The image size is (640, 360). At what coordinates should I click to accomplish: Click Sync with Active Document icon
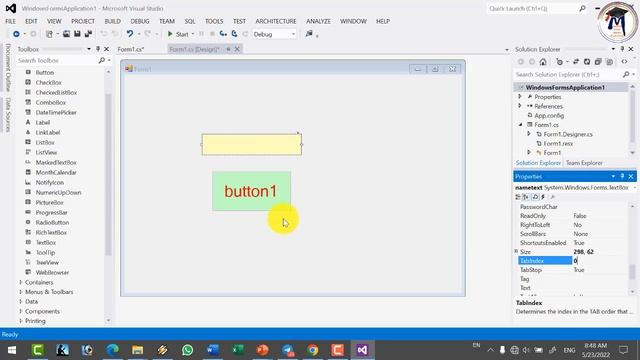[x=576, y=62]
